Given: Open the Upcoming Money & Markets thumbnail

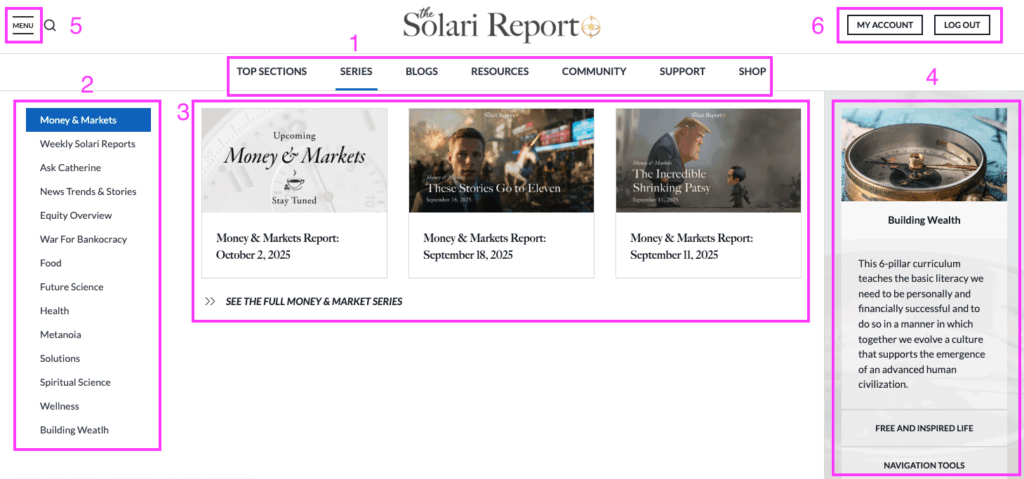Looking at the screenshot, I should click(x=294, y=161).
